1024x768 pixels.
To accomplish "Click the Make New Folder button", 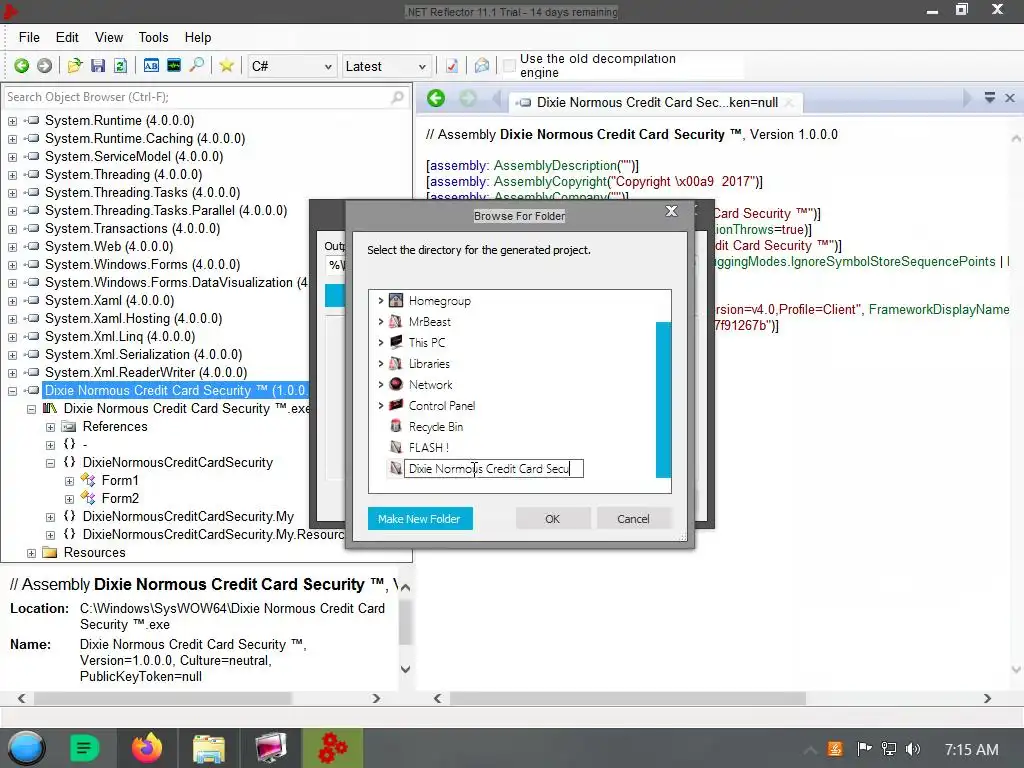I will 420,519.
